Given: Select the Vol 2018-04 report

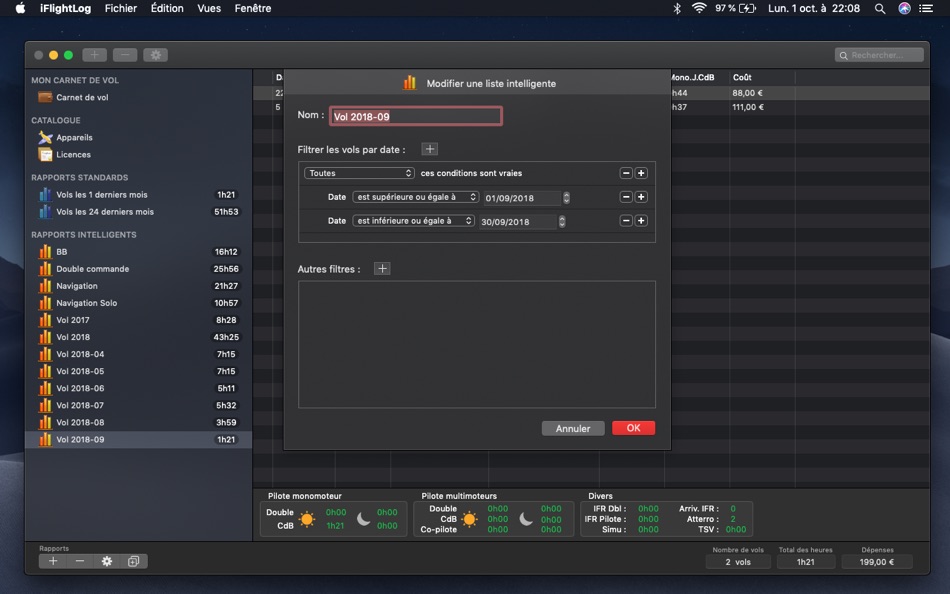Looking at the screenshot, I should [x=138, y=354].
